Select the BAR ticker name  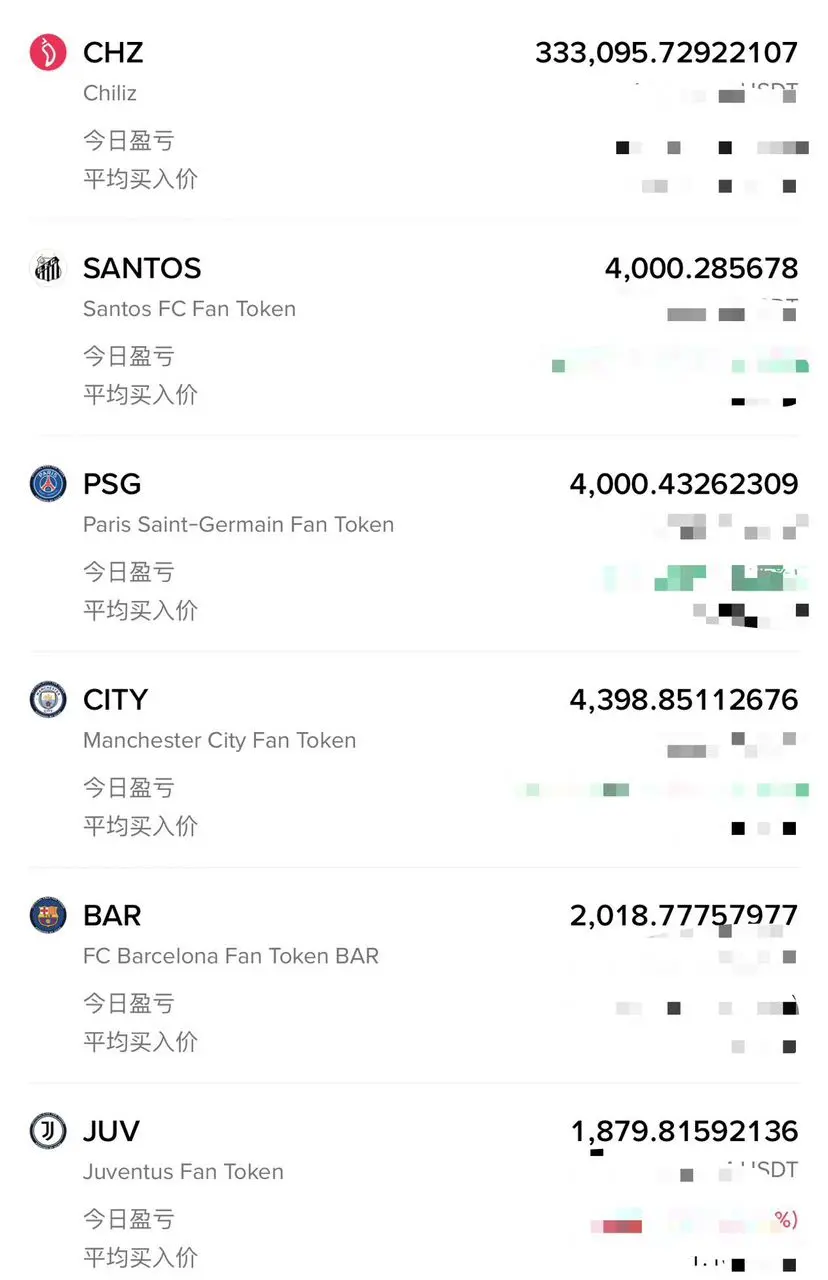tap(112, 915)
